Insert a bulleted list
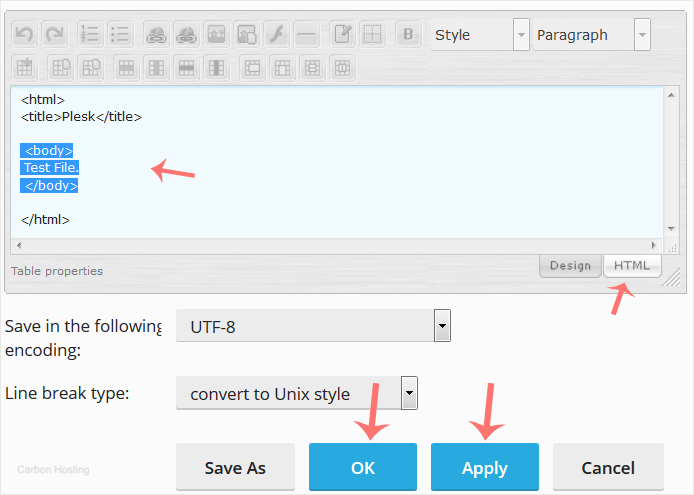Viewport: 694px width, 495px height. click(120, 34)
